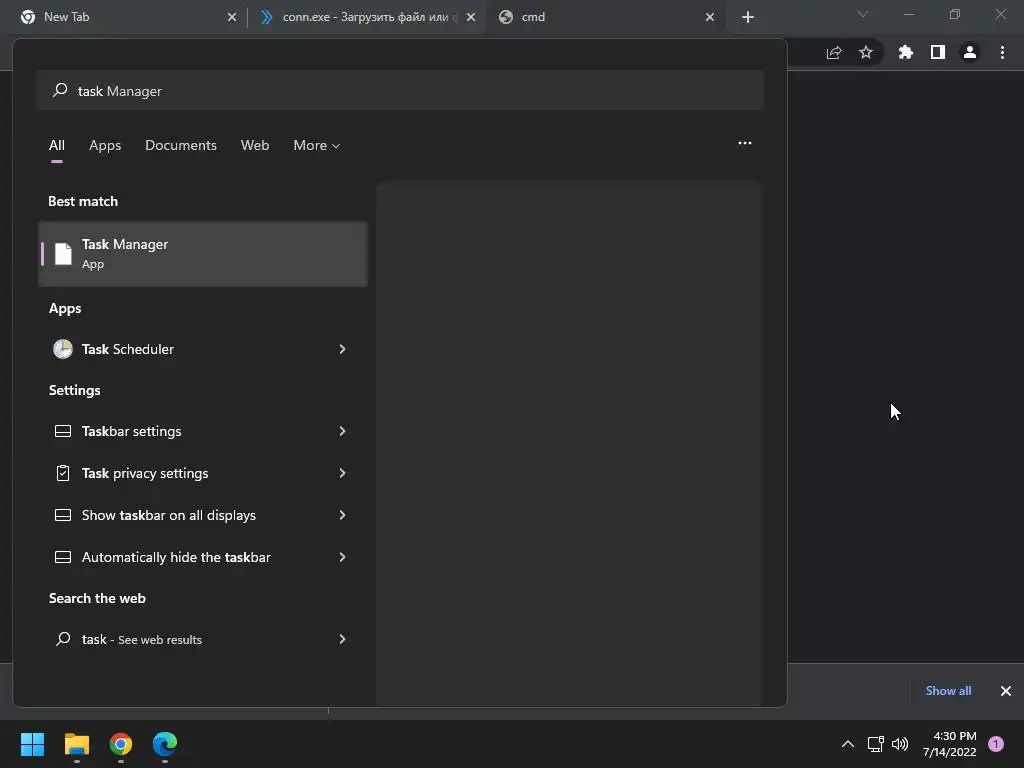Open task See web results entry
This screenshot has width=1024, height=768.
202,639
